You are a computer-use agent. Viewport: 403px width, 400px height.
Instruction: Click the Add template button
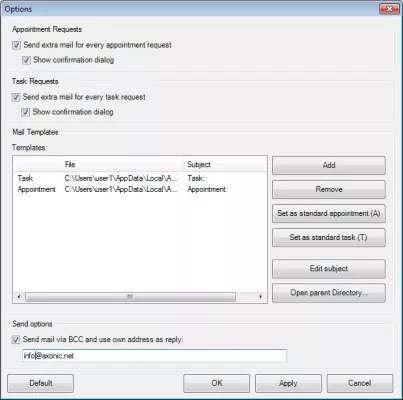tap(329, 165)
